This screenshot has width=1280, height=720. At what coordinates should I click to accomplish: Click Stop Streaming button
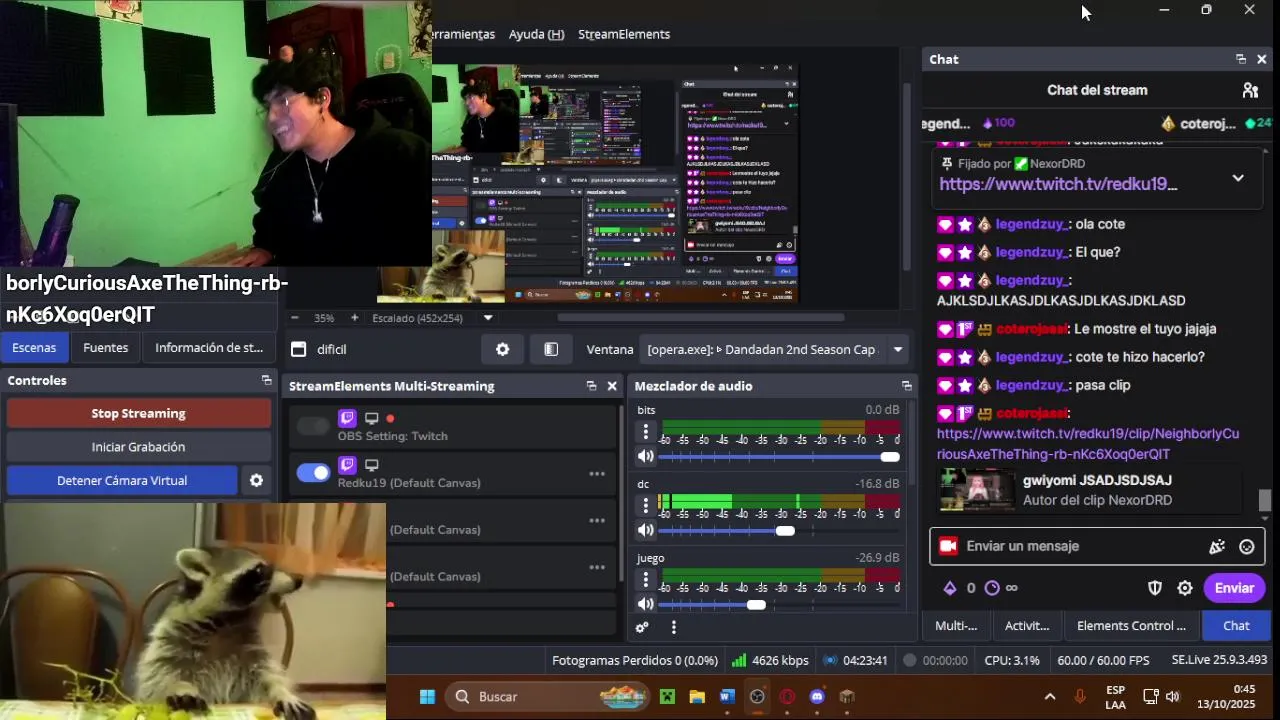click(x=138, y=413)
